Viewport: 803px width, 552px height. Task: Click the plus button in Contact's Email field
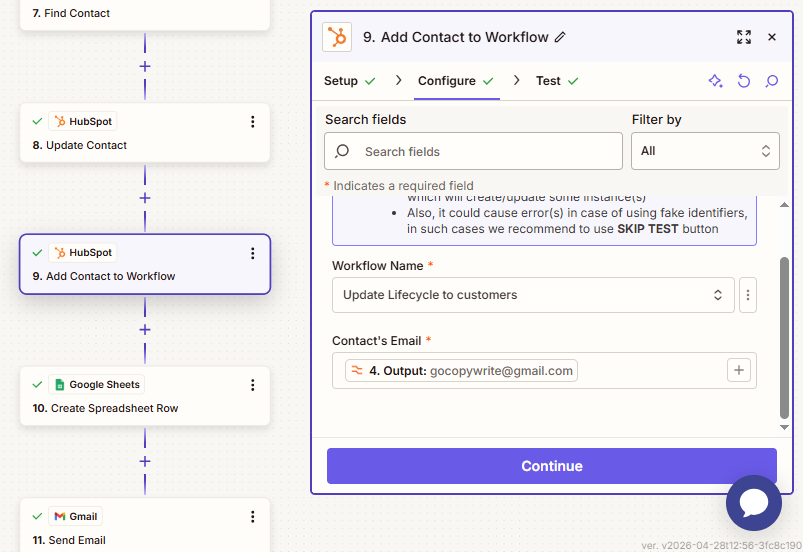point(738,370)
